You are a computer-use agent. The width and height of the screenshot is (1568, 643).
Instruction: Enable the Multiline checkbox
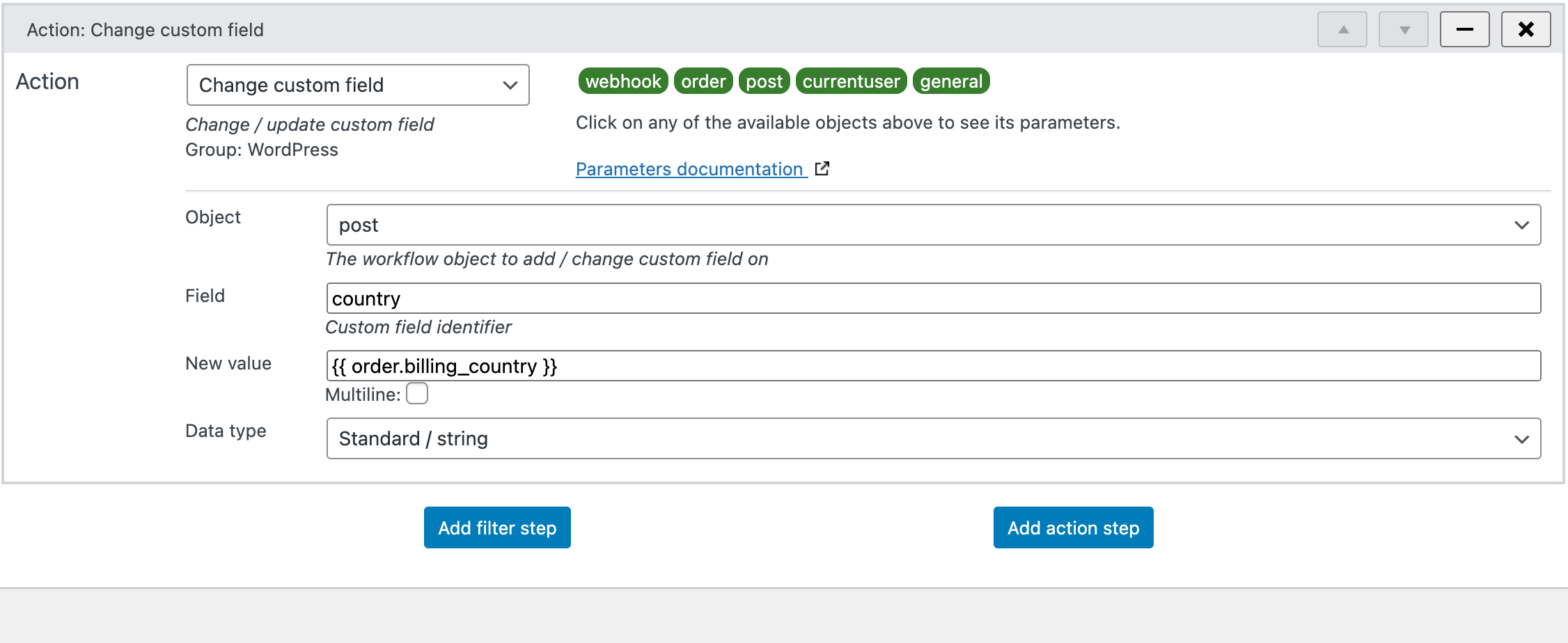coord(416,393)
